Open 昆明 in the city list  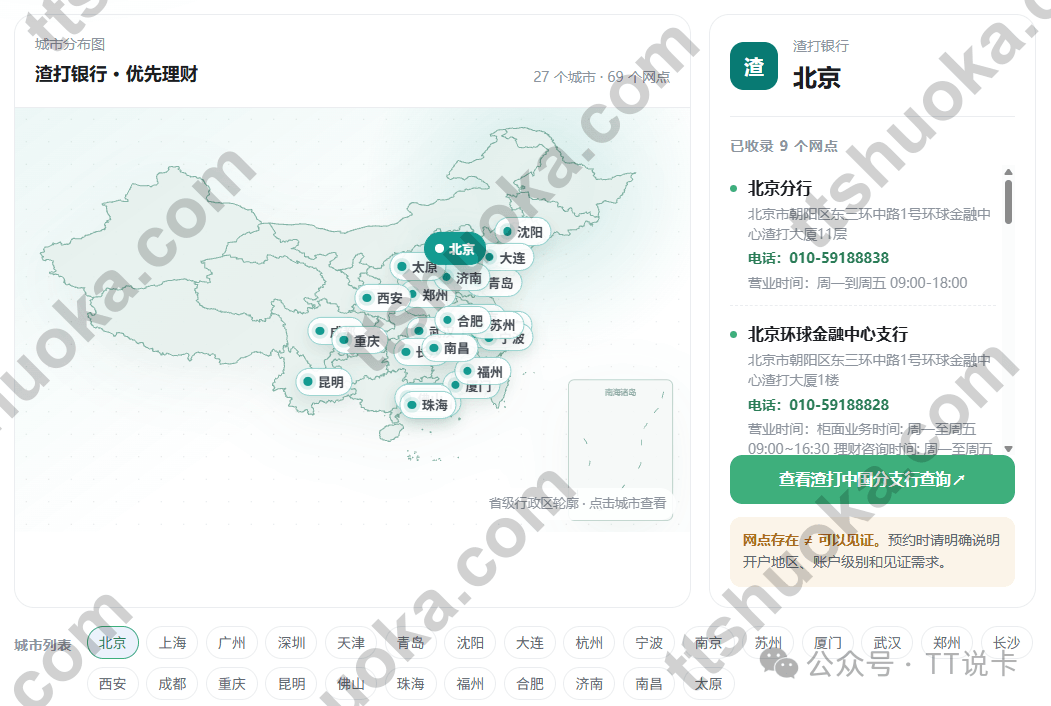point(292,684)
